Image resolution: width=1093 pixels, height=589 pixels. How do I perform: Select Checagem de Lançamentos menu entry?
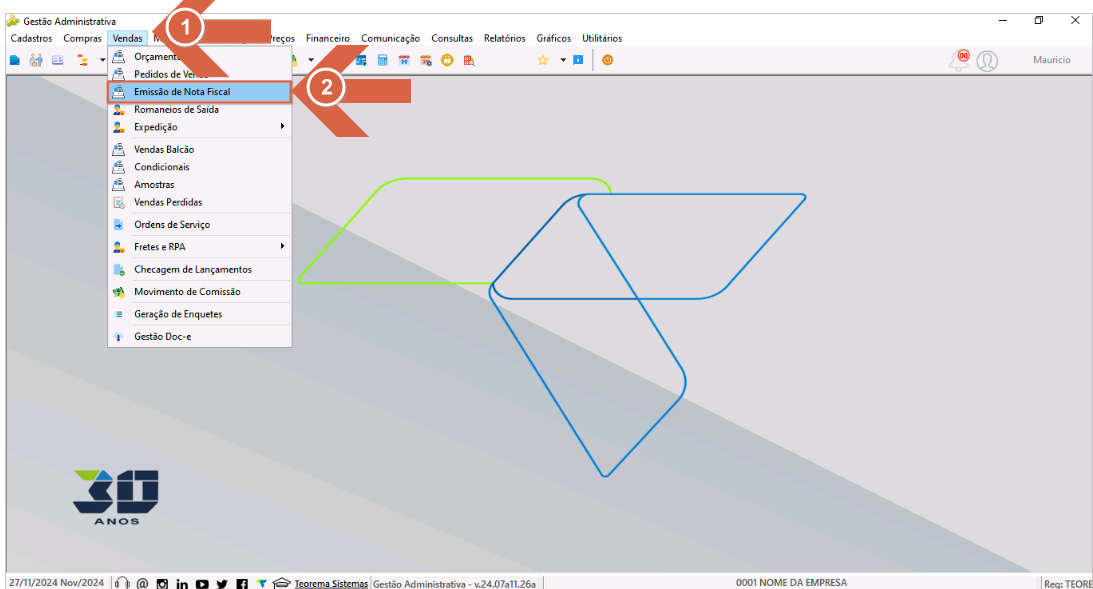tap(199, 269)
